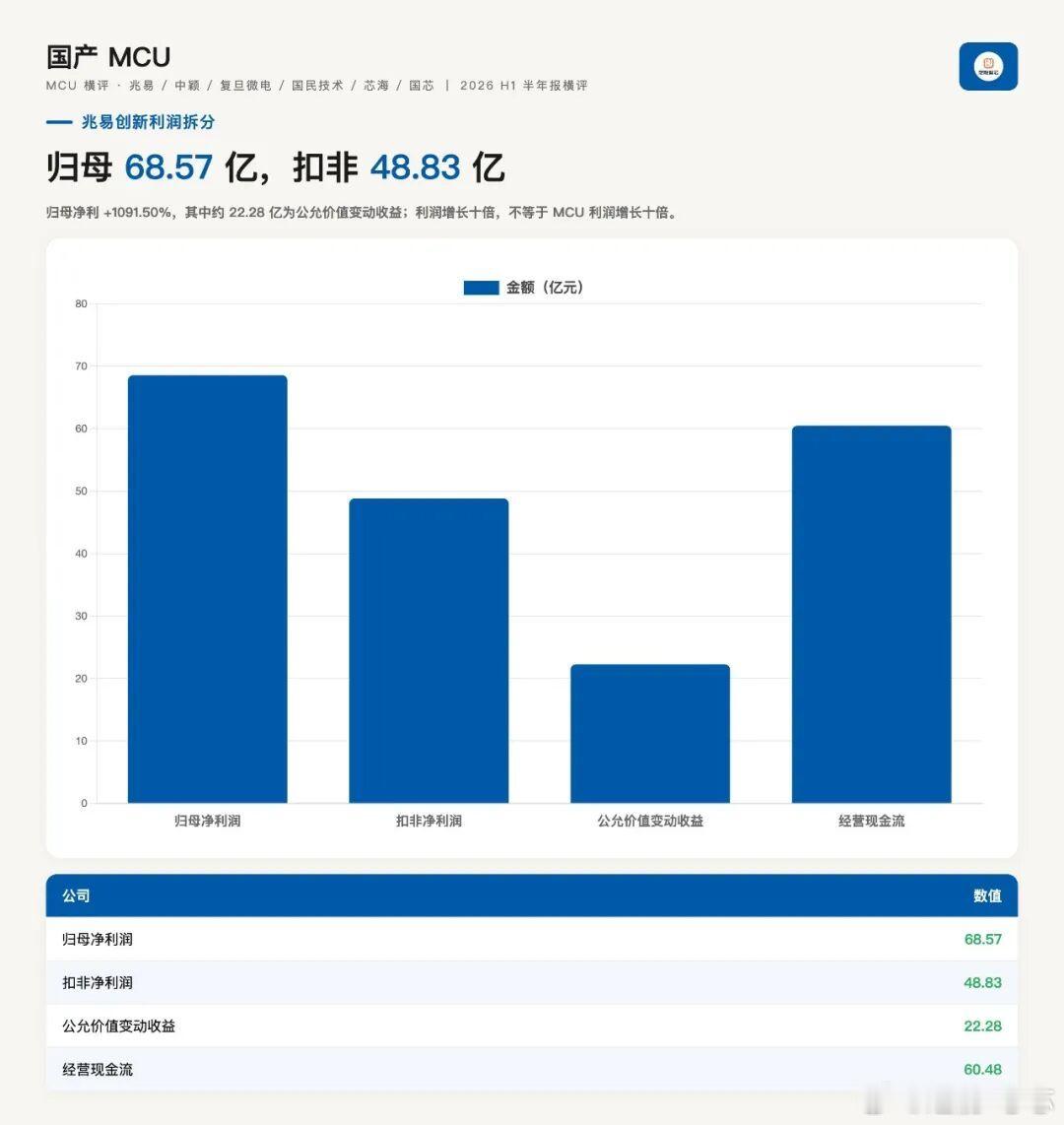Click the 国产 MCU page title
The height and width of the screenshot is (1125, 1064).
(x=108, y=57)
